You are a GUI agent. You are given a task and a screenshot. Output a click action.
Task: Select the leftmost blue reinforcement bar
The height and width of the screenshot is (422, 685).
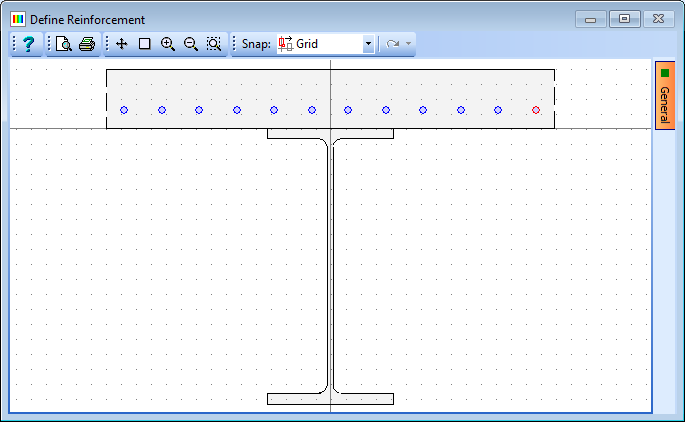coord(124,110)
